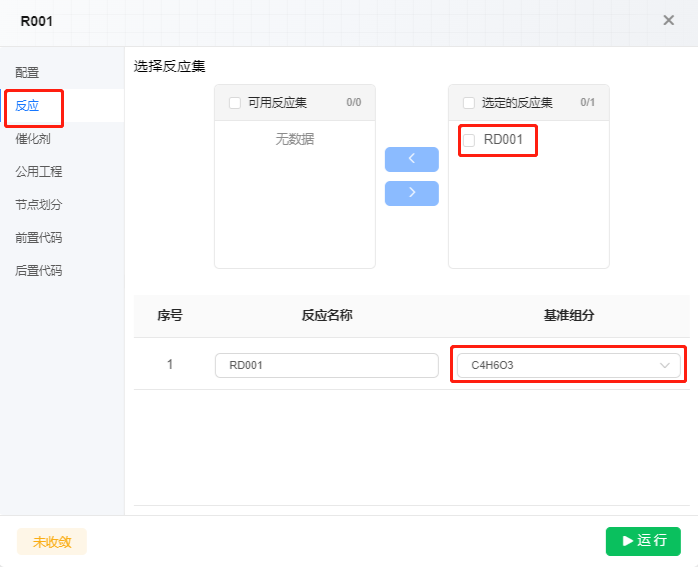Click the row number 1 cell
The width and height of the screenshot is (698, 567).
[170, 364]
